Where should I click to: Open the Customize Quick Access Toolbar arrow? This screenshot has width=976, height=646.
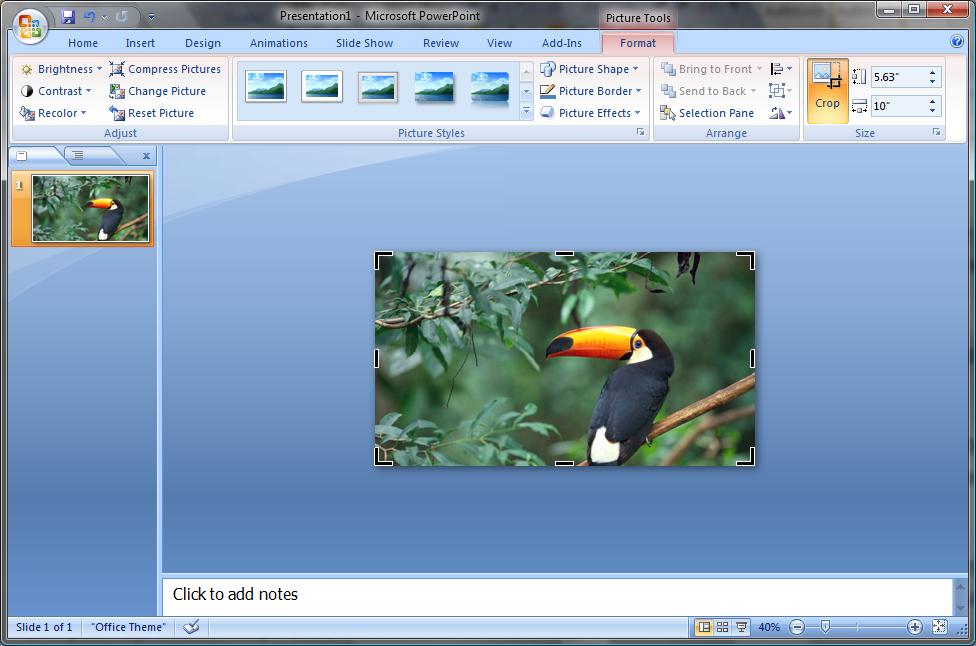pyautogui.click(x=151, y=17)
